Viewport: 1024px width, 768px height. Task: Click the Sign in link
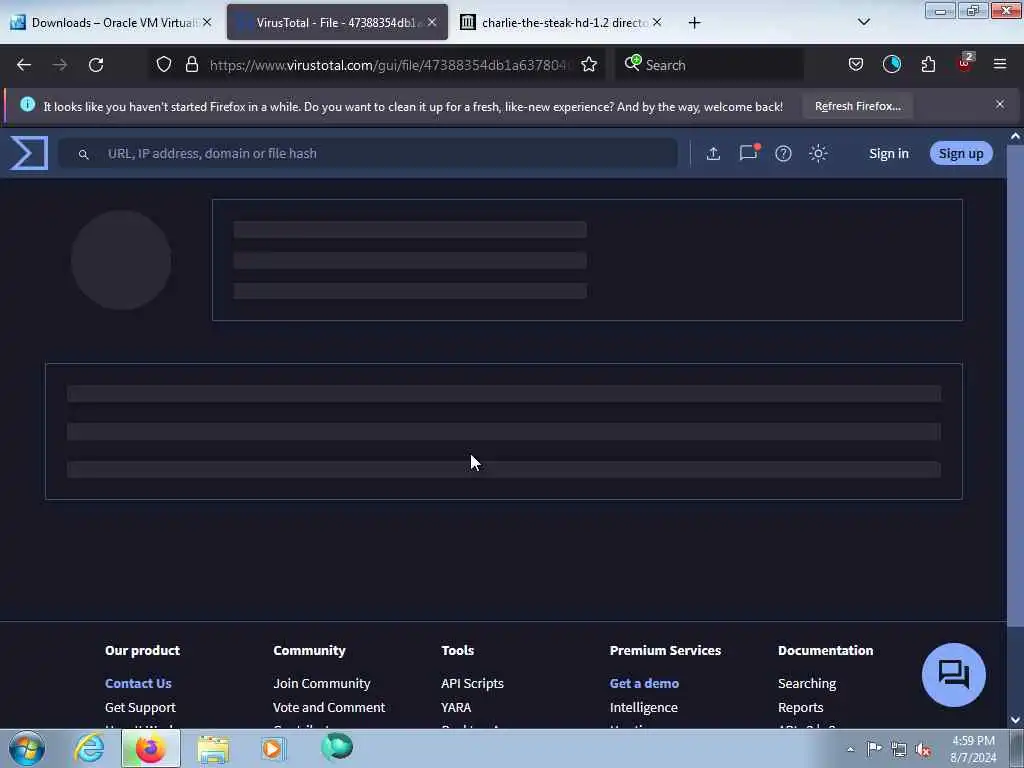point(889,153)
